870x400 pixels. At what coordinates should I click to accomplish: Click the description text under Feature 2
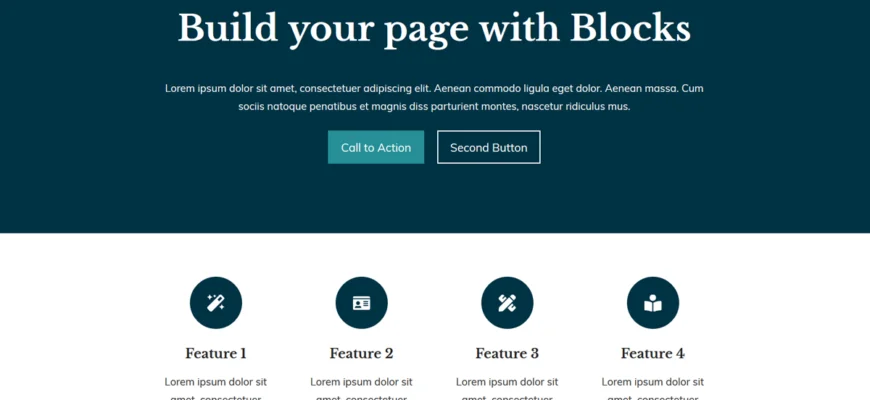click(x=362, y=382)
